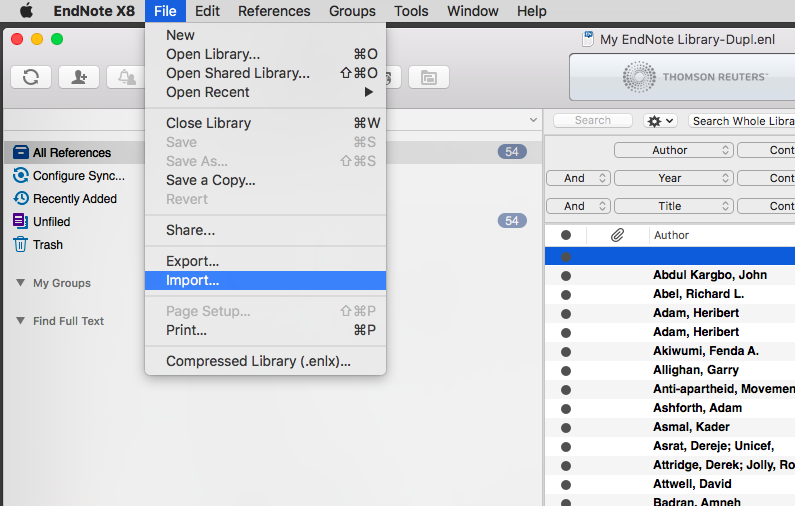Screen dimensions: 795x506
Task: Open the Search Whole Library scope selector
Action: coord(741,121)
